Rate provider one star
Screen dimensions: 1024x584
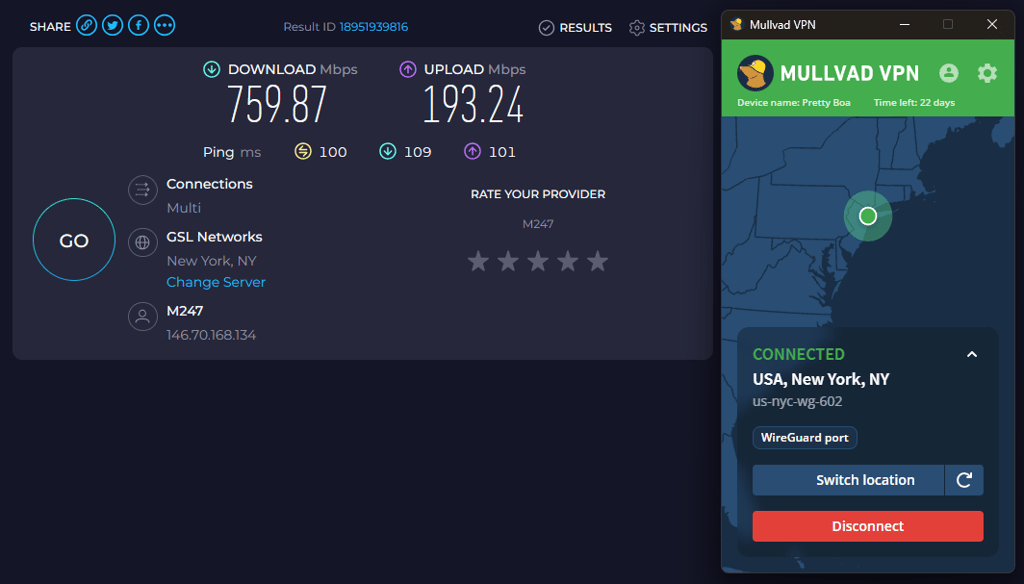pos(478,261)
